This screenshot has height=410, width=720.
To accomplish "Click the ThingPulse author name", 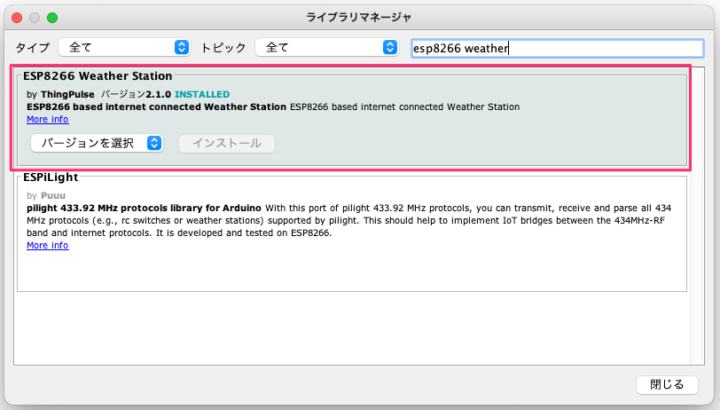I will [67, 94].
